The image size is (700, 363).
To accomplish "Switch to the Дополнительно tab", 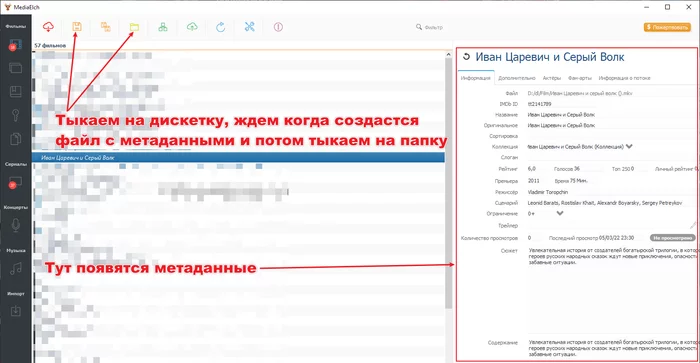I will click(x=517, y=78).
